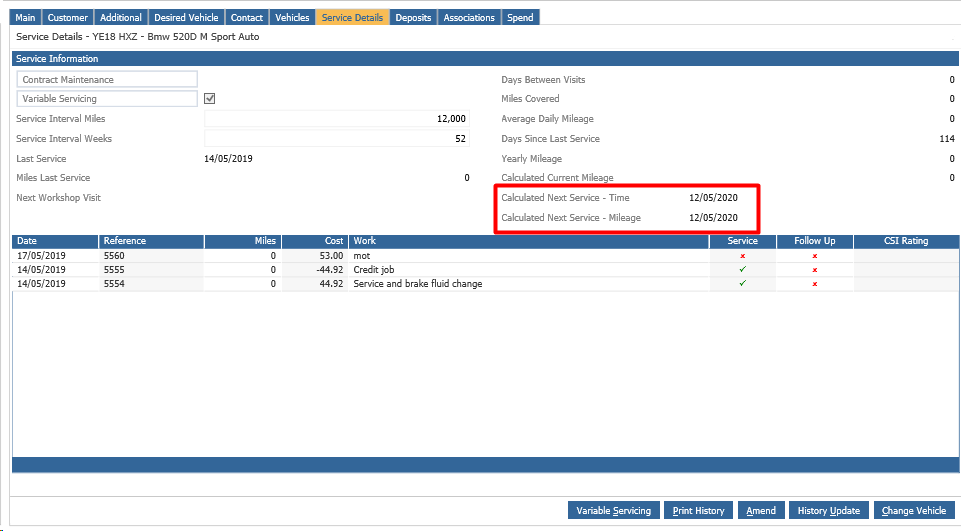Click the red cross Service icon for mot
Viewport: 961px width, 531px height.
742,256
